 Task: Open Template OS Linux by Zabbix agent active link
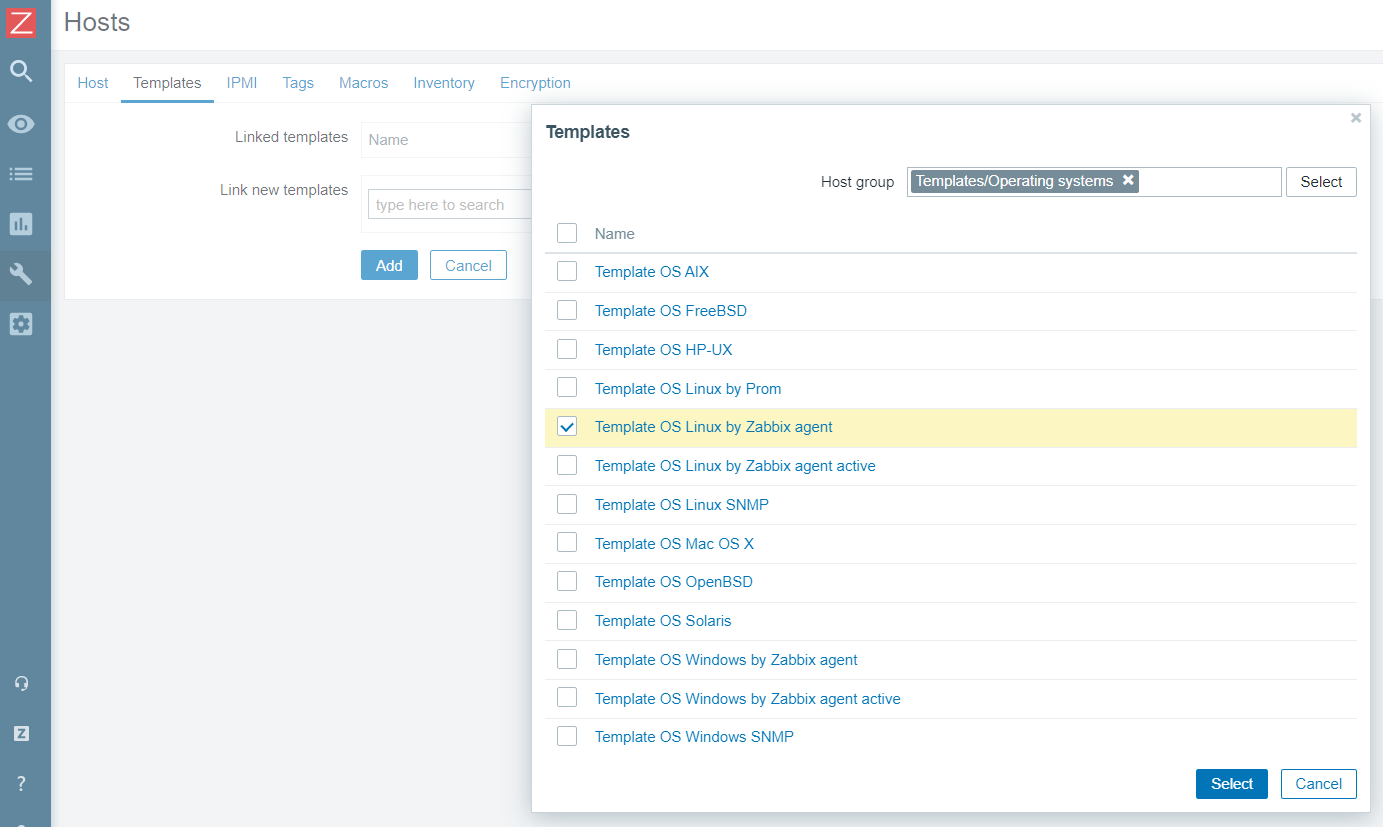(x=735, y=466)
